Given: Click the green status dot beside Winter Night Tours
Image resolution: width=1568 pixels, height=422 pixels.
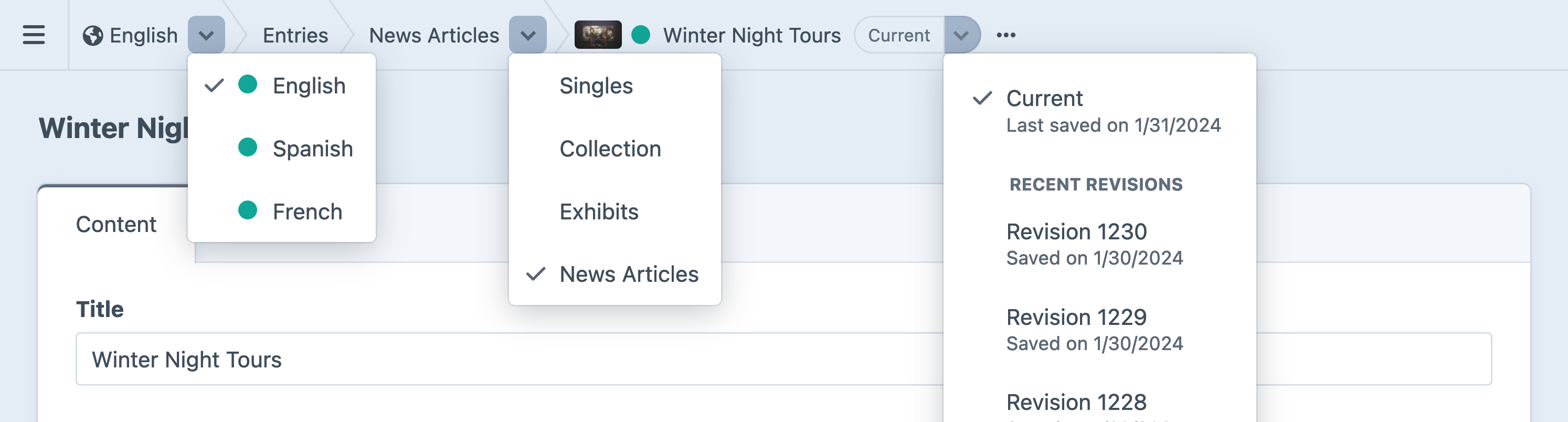Looking at the screenshot, I should coord(640,35).
